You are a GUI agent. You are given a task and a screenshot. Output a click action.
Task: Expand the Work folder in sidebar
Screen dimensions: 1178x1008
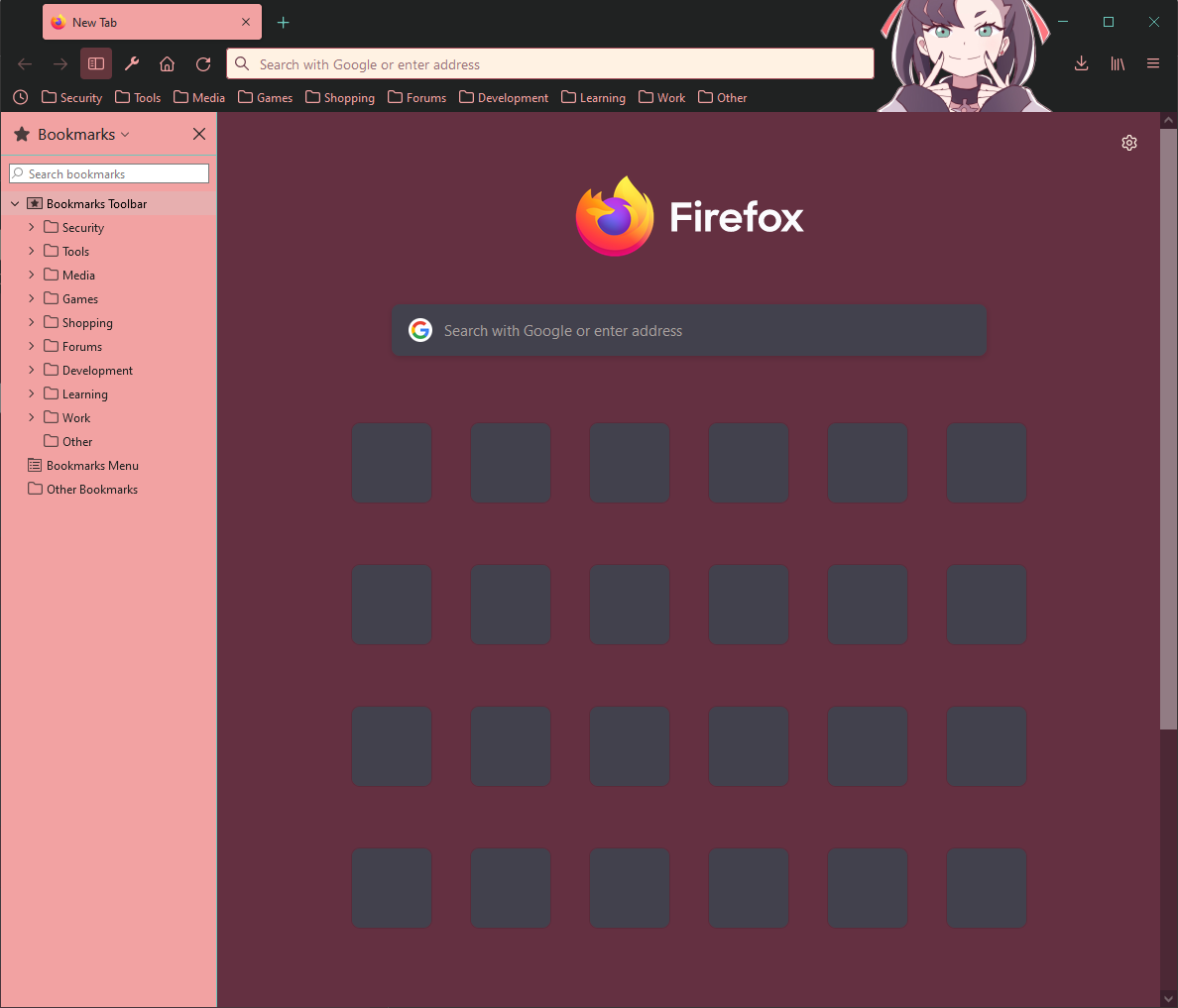tap(31, 417)
